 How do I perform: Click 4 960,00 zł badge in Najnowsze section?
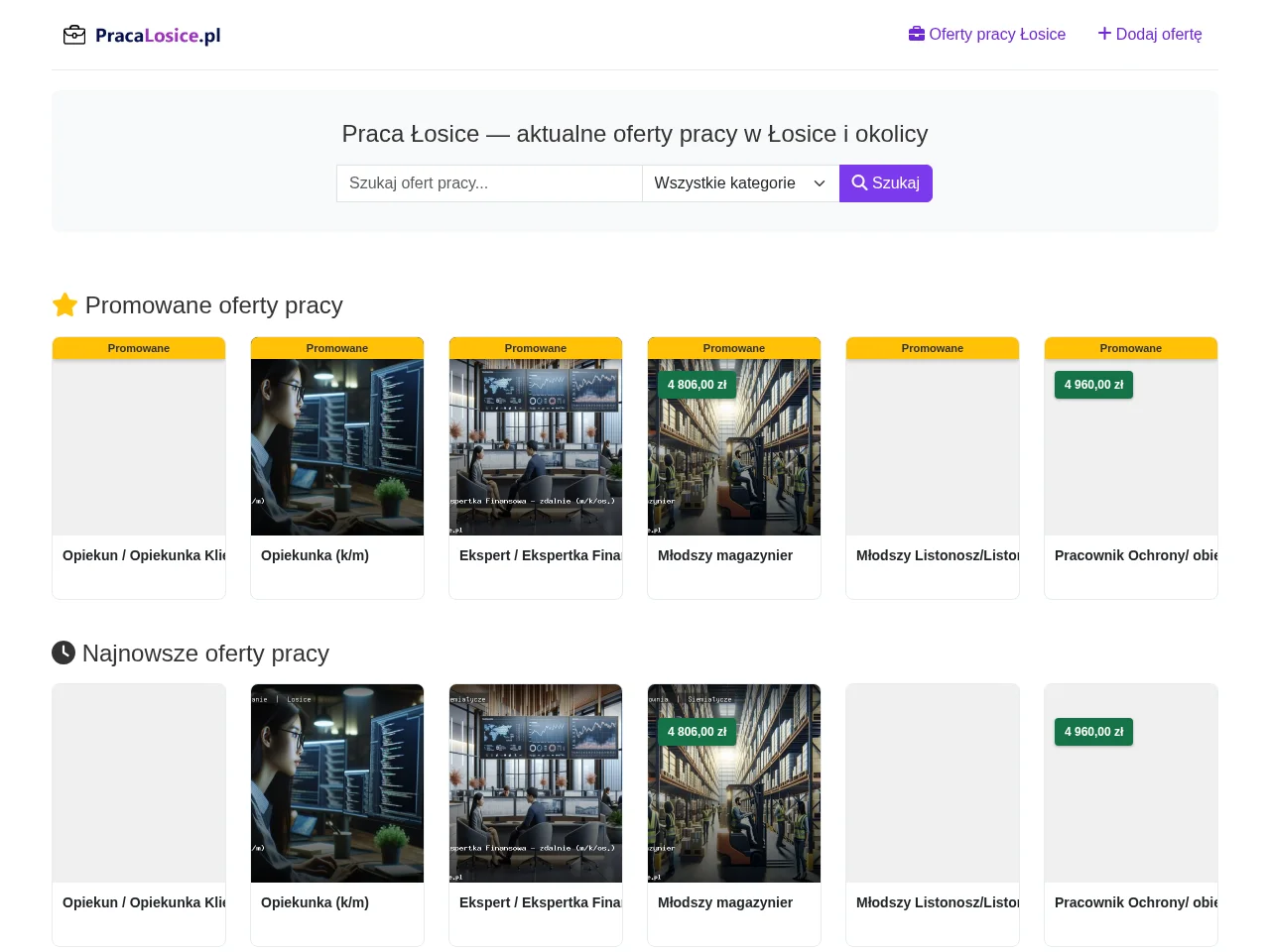pos(1093,732)
